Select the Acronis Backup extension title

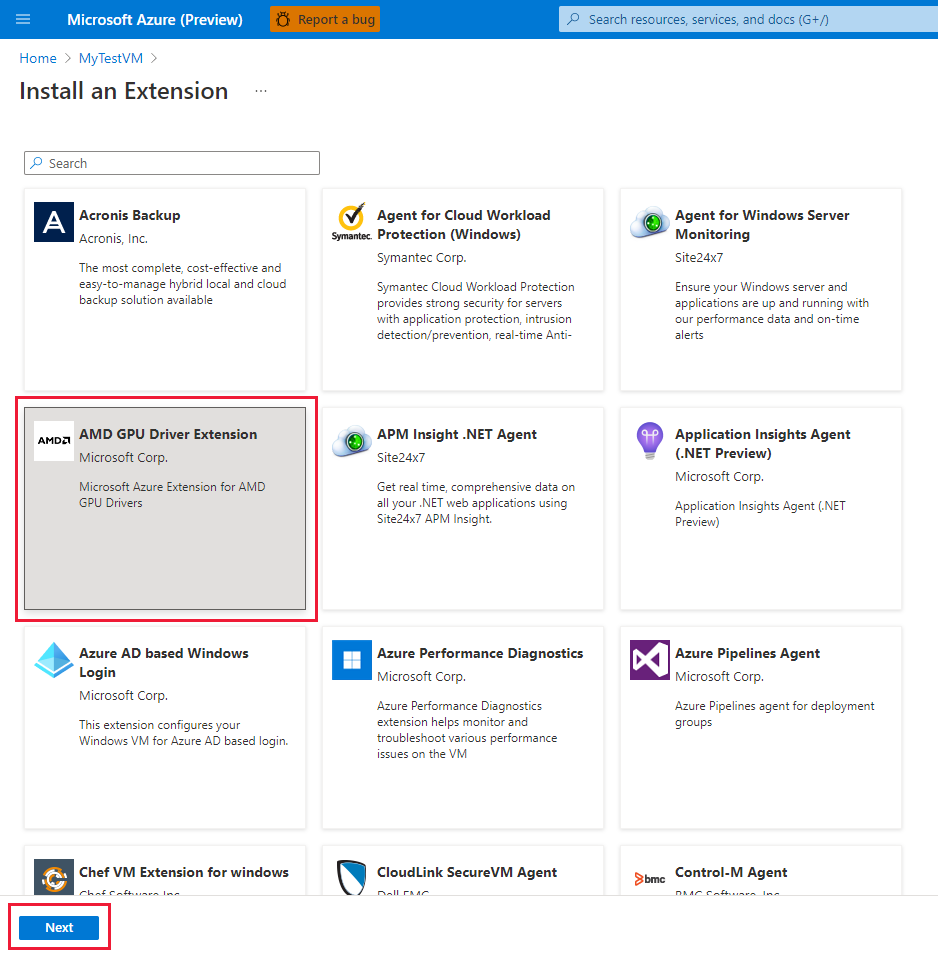pos(130,215)
